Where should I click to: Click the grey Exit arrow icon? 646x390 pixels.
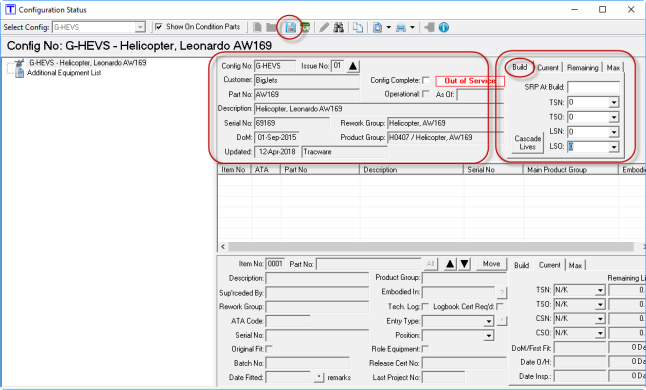(x=429, y=28)
